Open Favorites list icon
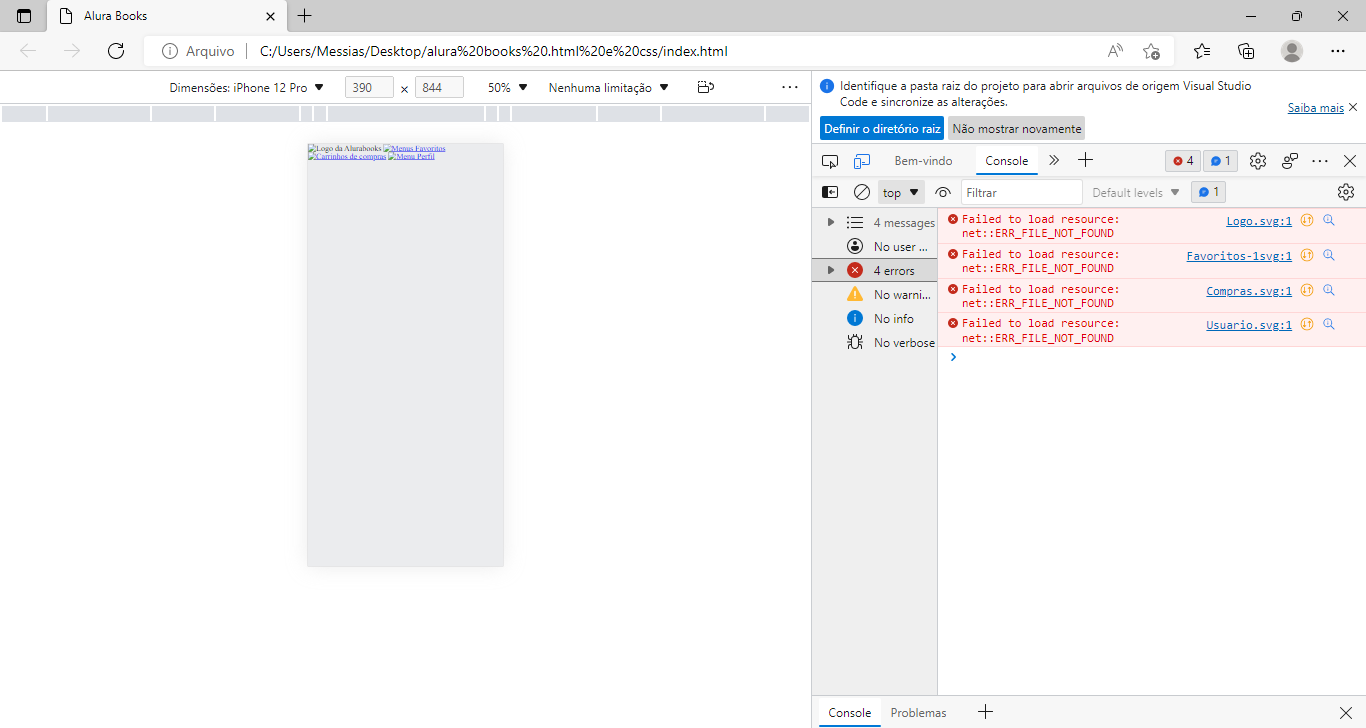The width and height of the screenshot is (1366, 728). pos(1202,51)
